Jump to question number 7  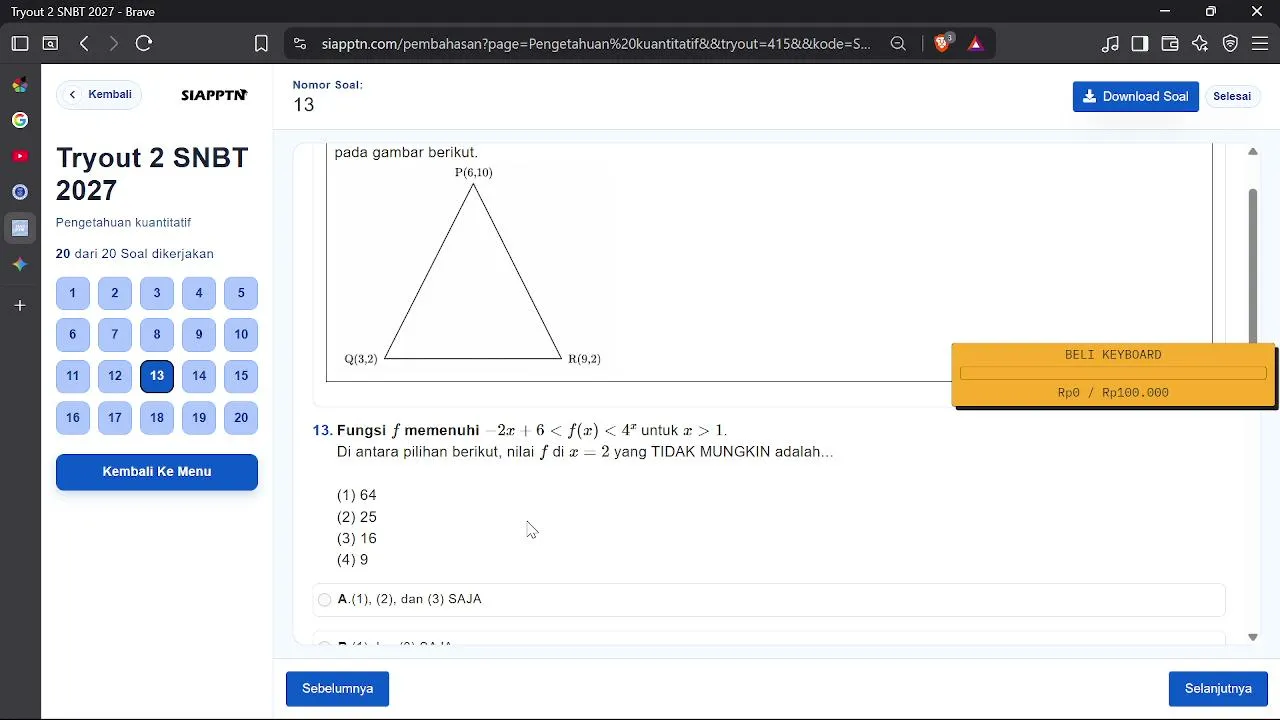(x=115, y=335)
